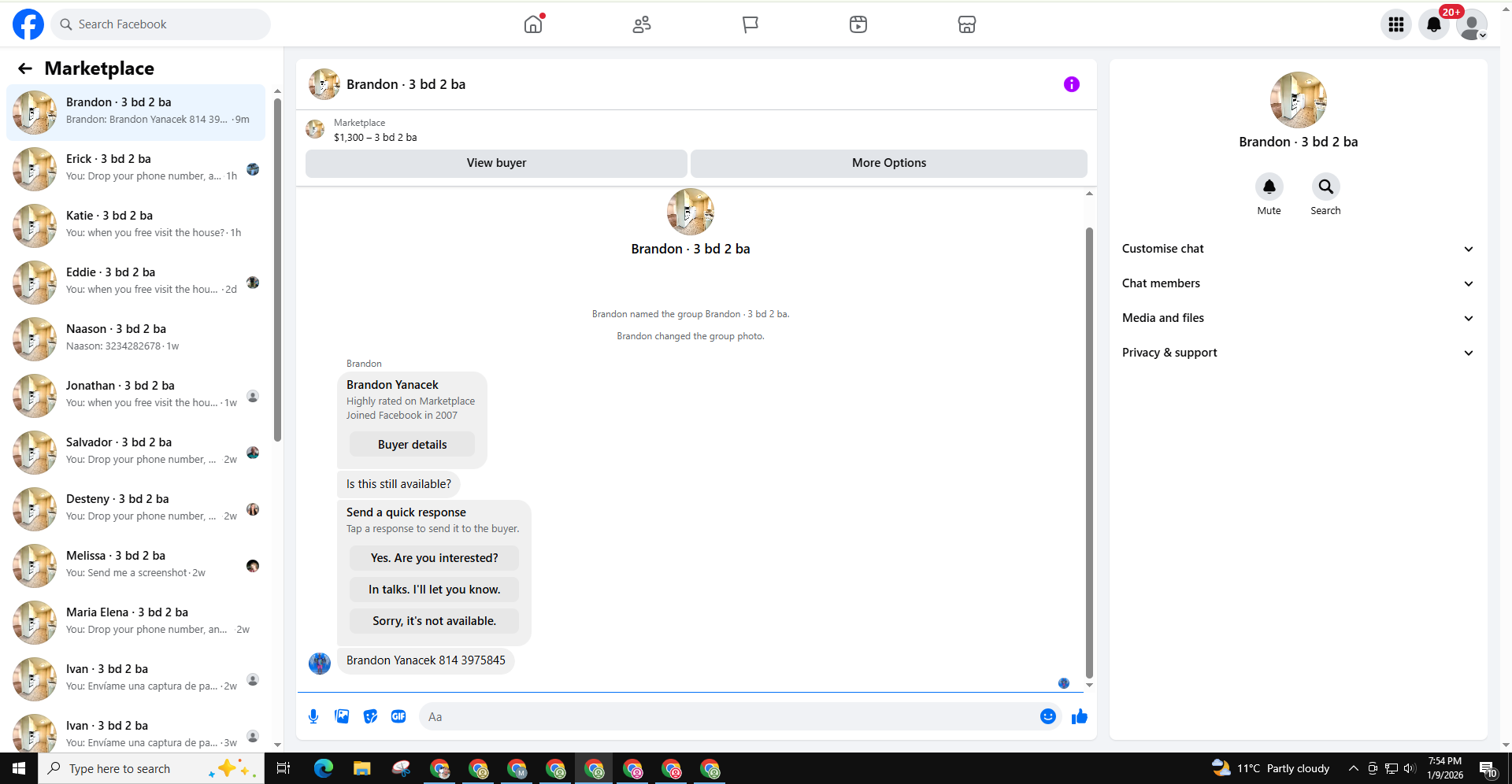
Task: Go back from Marketplace inbox
Action: coord(25,68)
